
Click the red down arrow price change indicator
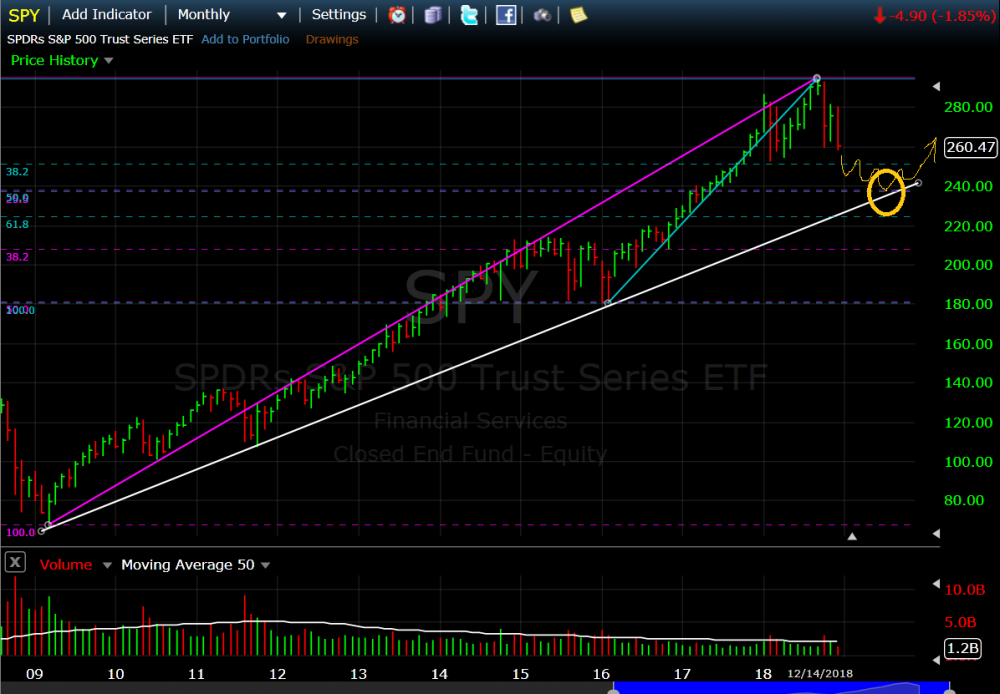coord(879,15)
